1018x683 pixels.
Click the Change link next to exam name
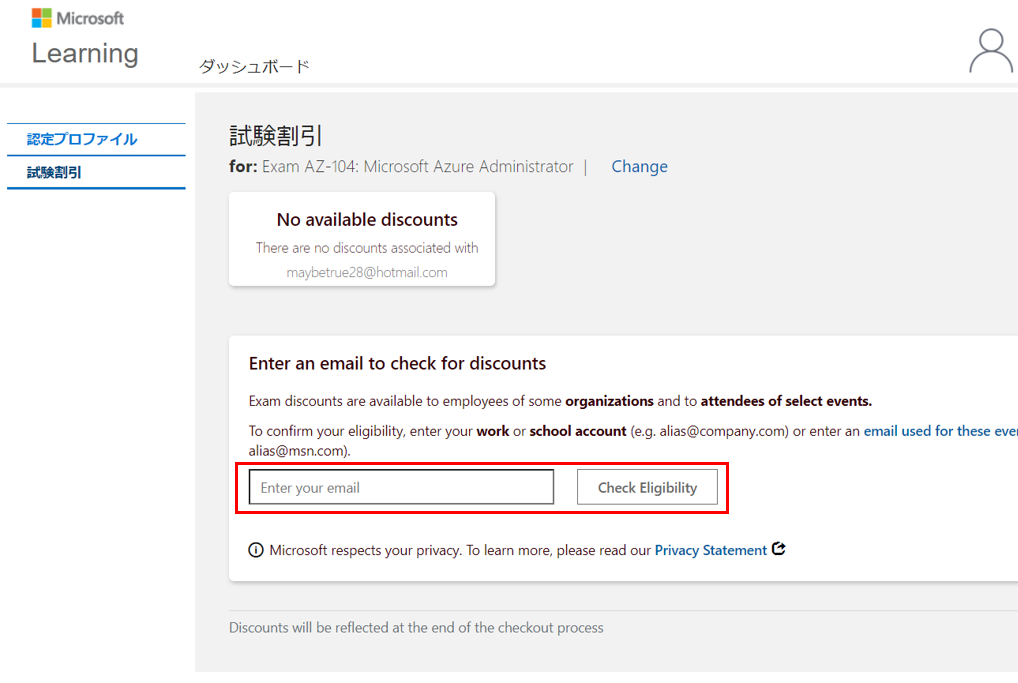[639, 167]
